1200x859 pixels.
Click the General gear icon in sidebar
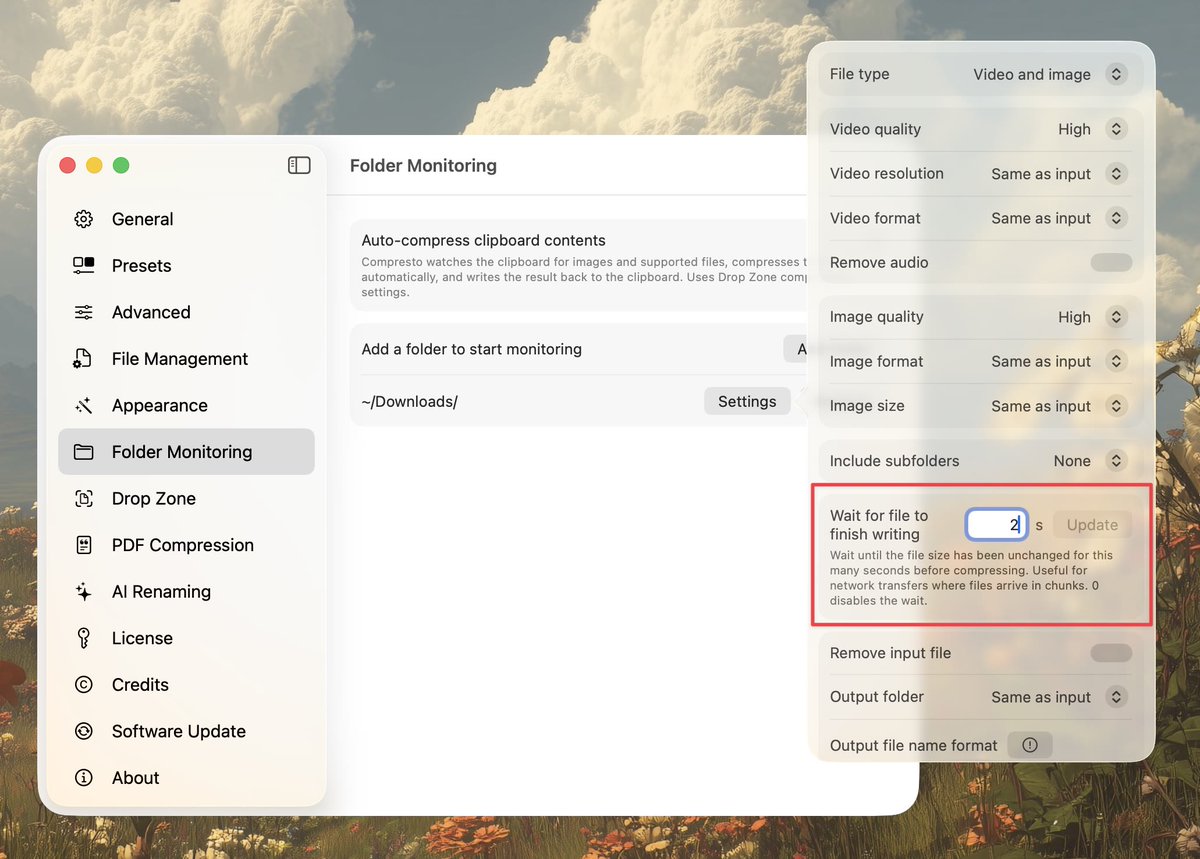[x=84, y=219]
